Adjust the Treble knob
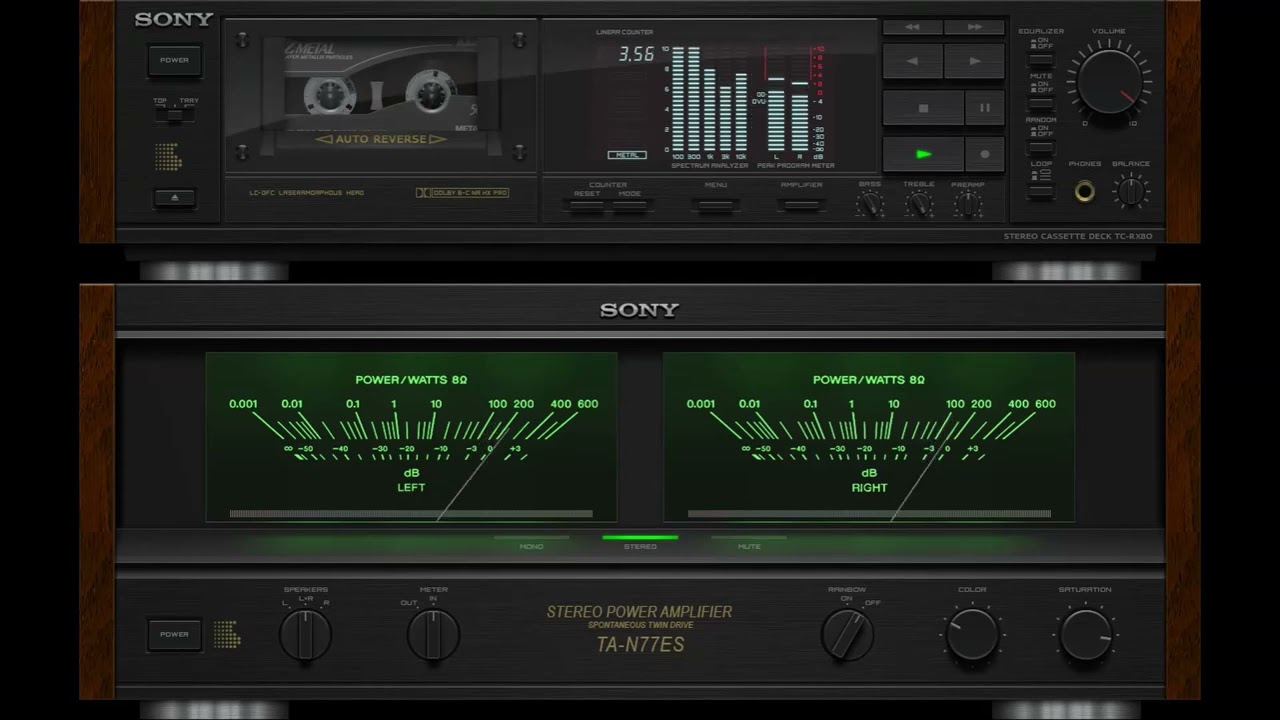The height and width of the screenshot is (720, 1280). [919, 205]
